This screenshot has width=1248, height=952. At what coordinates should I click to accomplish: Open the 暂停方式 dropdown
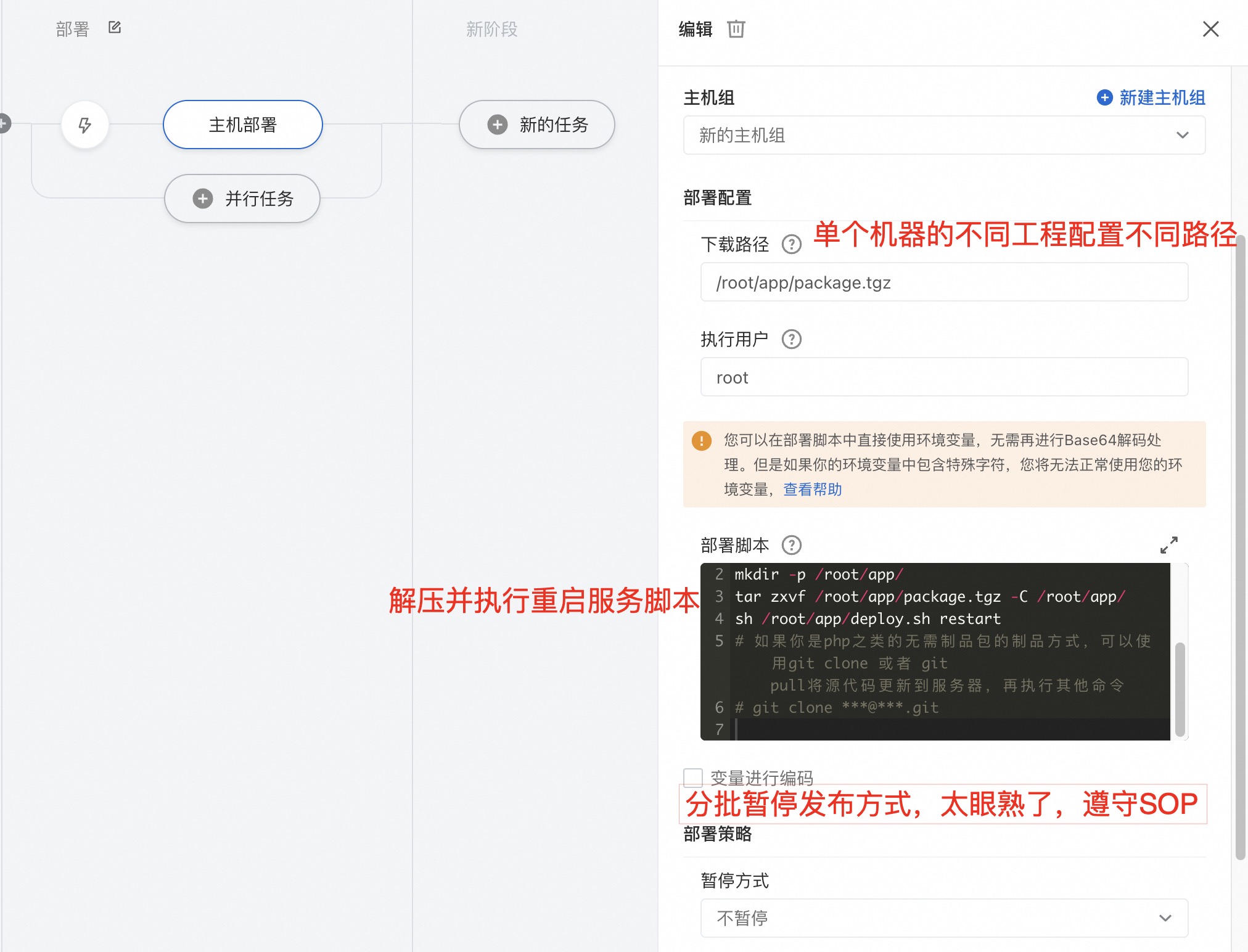(944, 918)
